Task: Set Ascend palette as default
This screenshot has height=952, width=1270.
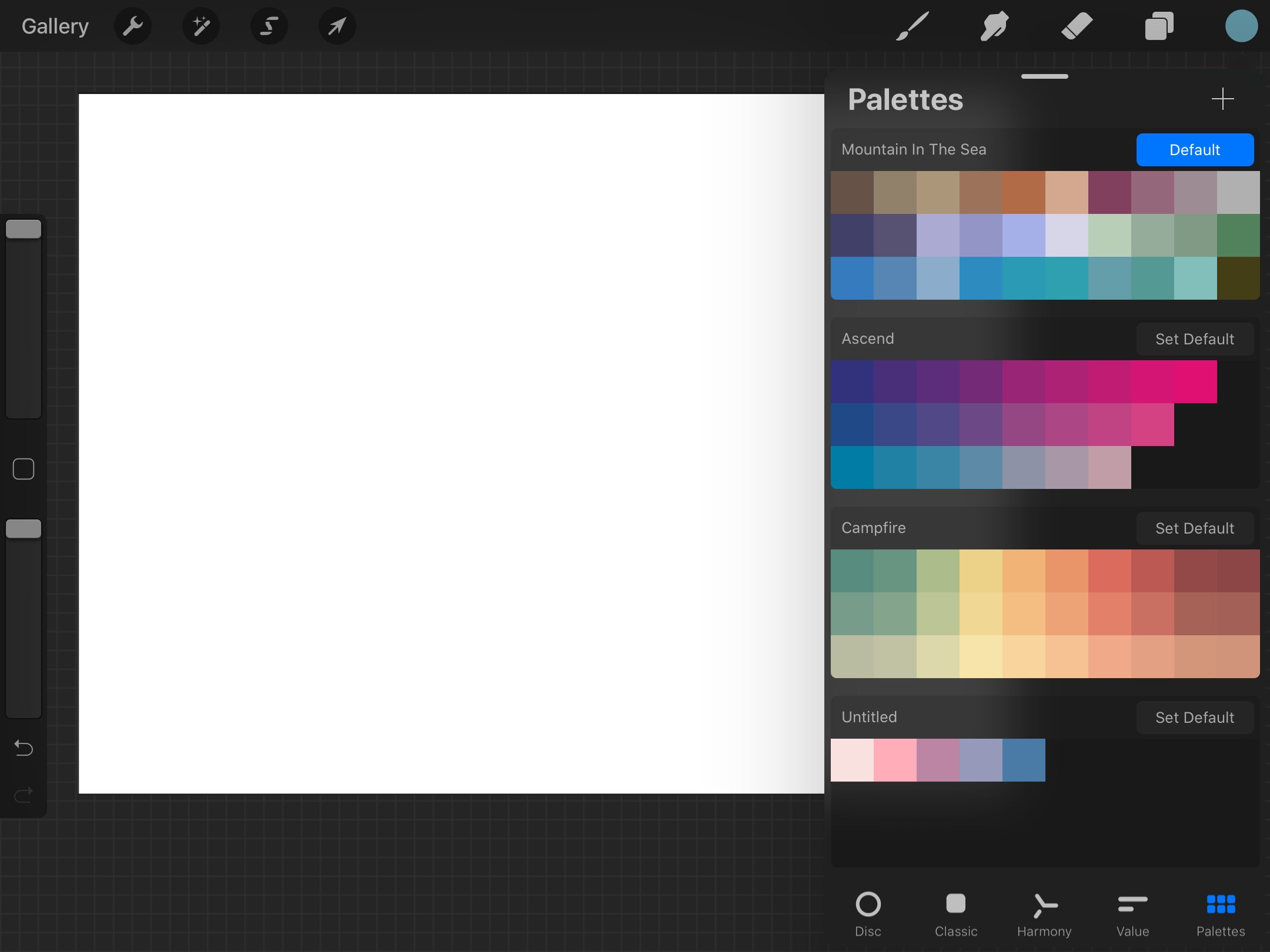Action: pos(1194,338)
